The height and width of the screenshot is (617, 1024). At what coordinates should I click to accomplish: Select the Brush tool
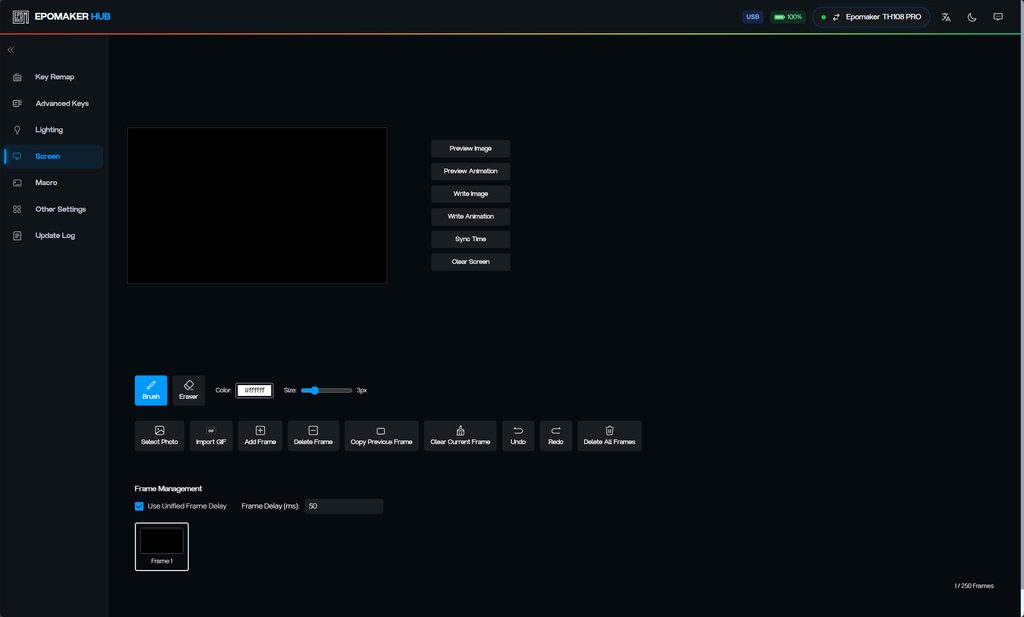click(151, 390)
